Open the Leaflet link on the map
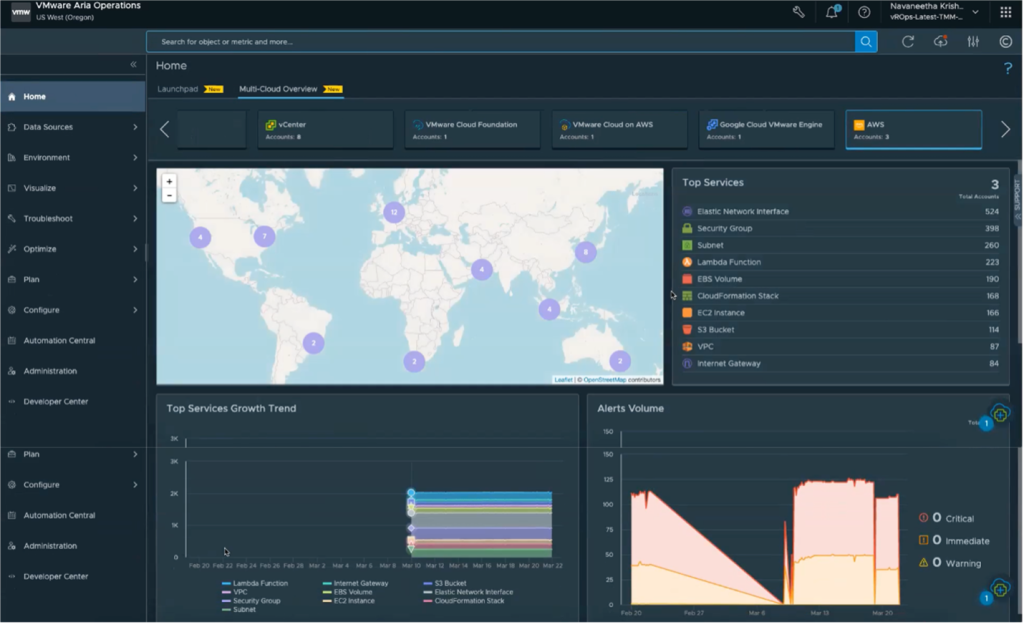Screen dimensions: 1024x627 tap(563, 380)
